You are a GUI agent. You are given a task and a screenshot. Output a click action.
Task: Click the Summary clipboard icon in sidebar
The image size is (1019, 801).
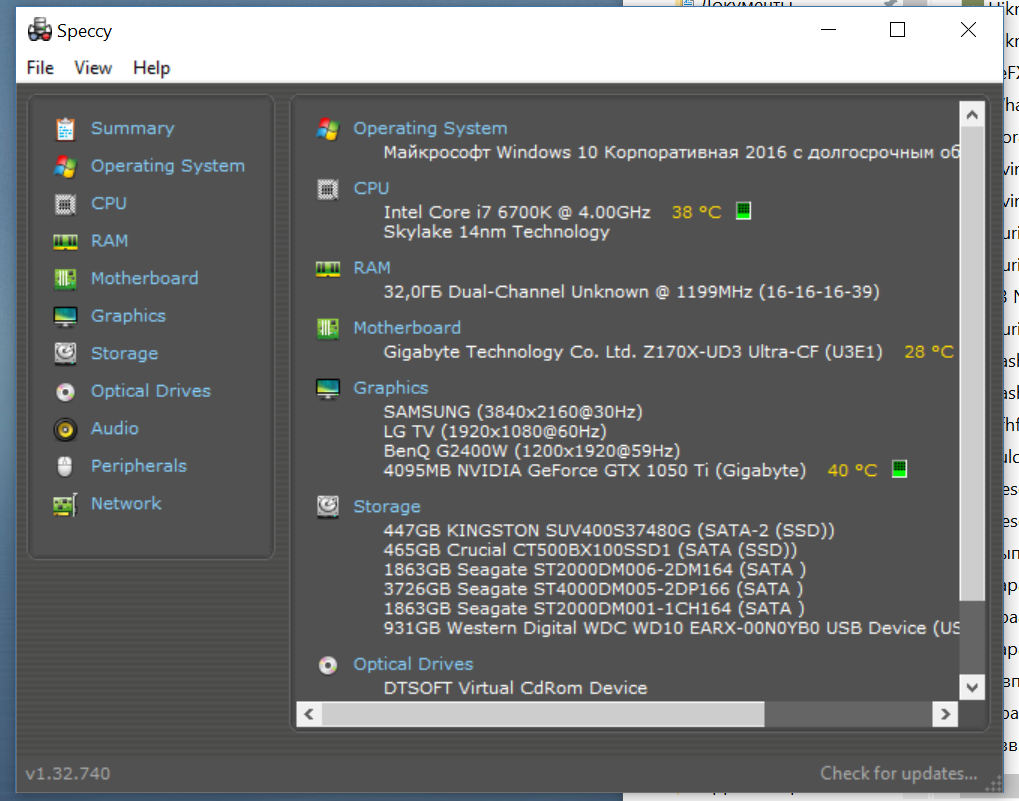pos(65,129)
